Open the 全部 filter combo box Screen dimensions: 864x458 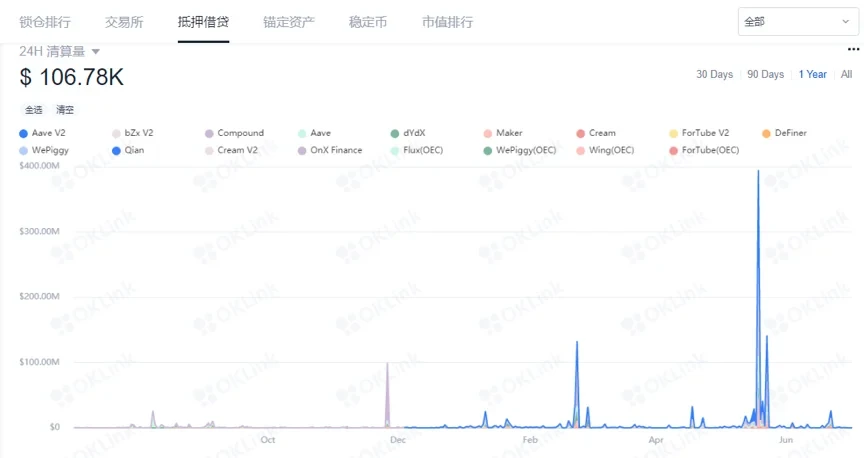pos(797,22)
